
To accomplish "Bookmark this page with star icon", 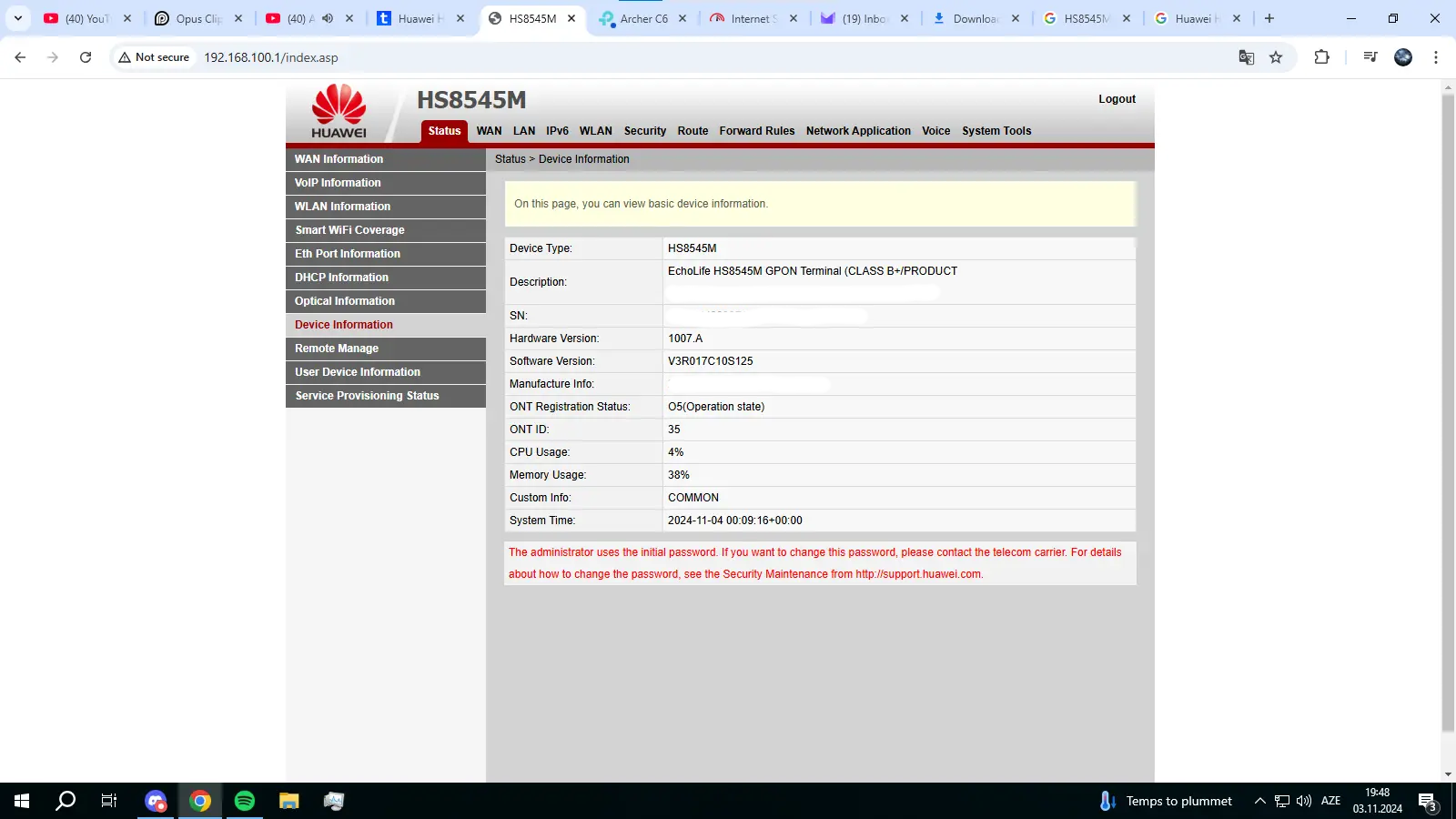I will (1276, 57).
